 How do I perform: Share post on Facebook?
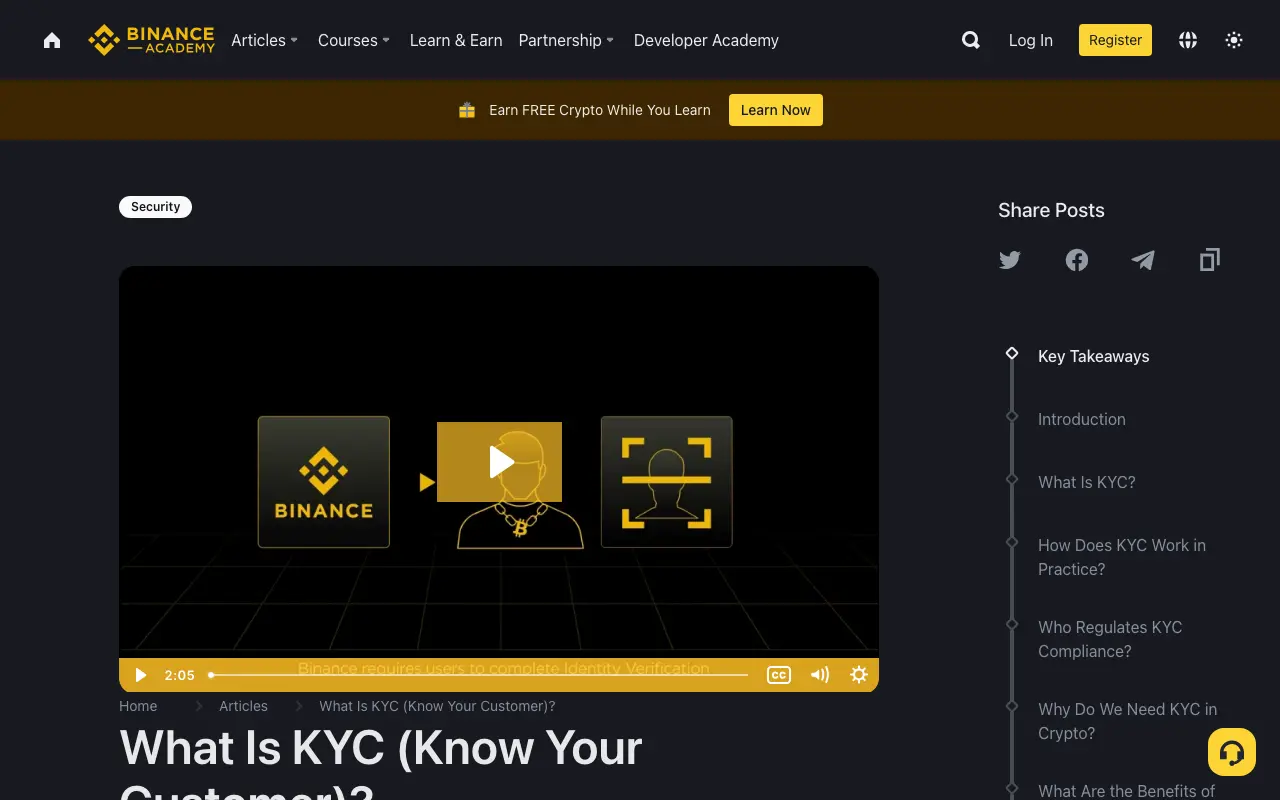click(1077, 260)
